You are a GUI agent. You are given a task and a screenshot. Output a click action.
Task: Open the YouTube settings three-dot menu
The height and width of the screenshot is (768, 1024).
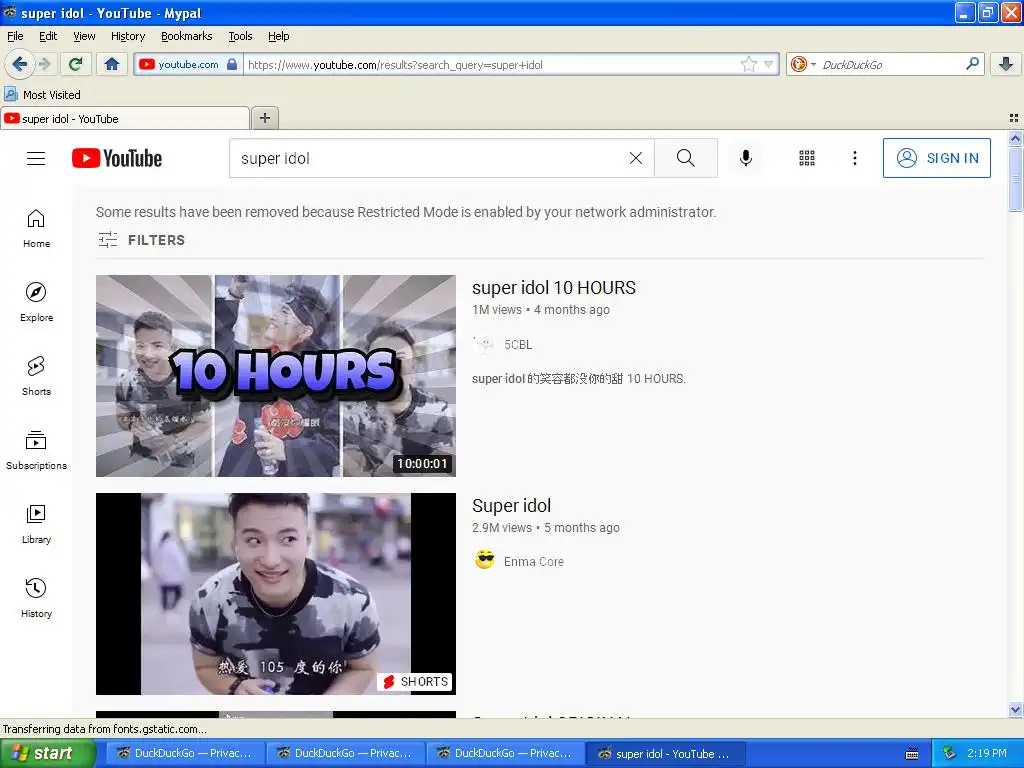pos(855,158)
